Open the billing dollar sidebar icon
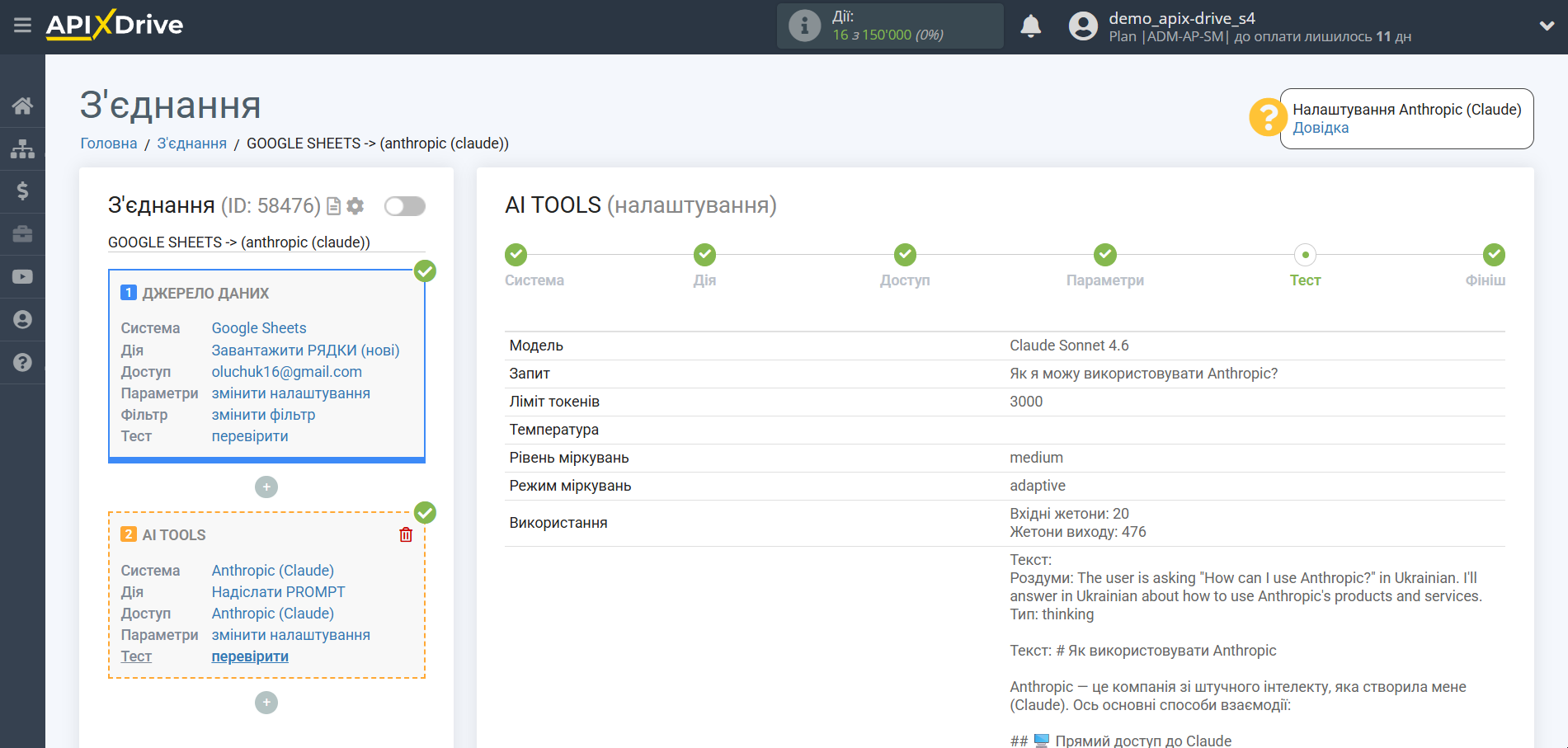 22,191
